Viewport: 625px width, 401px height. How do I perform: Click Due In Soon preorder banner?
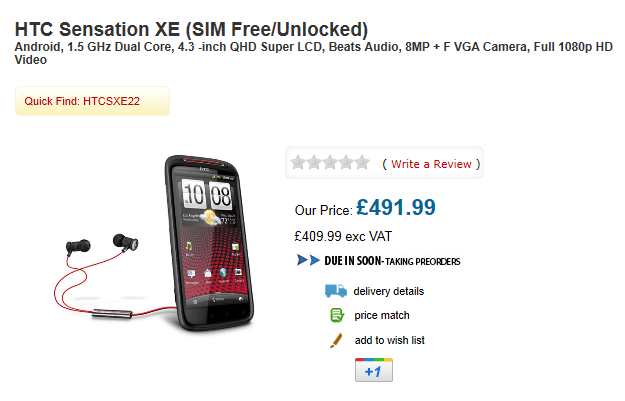[x=378, y=261]
